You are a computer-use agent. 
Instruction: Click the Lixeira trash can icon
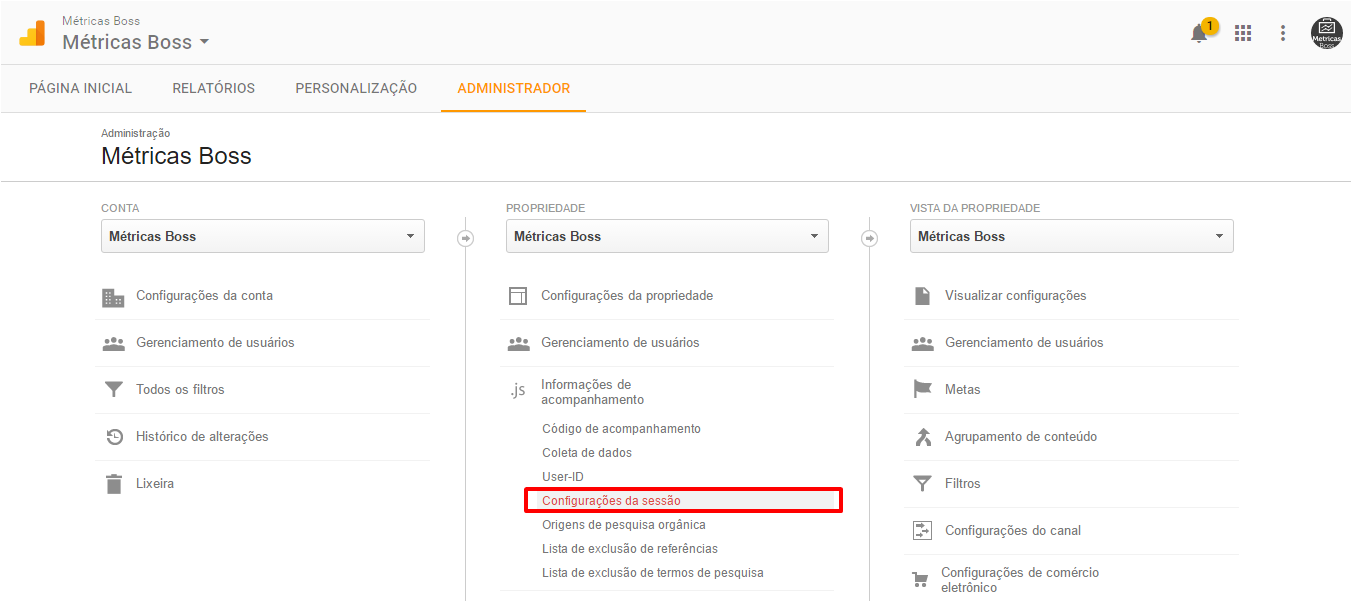tap(113, 484)
